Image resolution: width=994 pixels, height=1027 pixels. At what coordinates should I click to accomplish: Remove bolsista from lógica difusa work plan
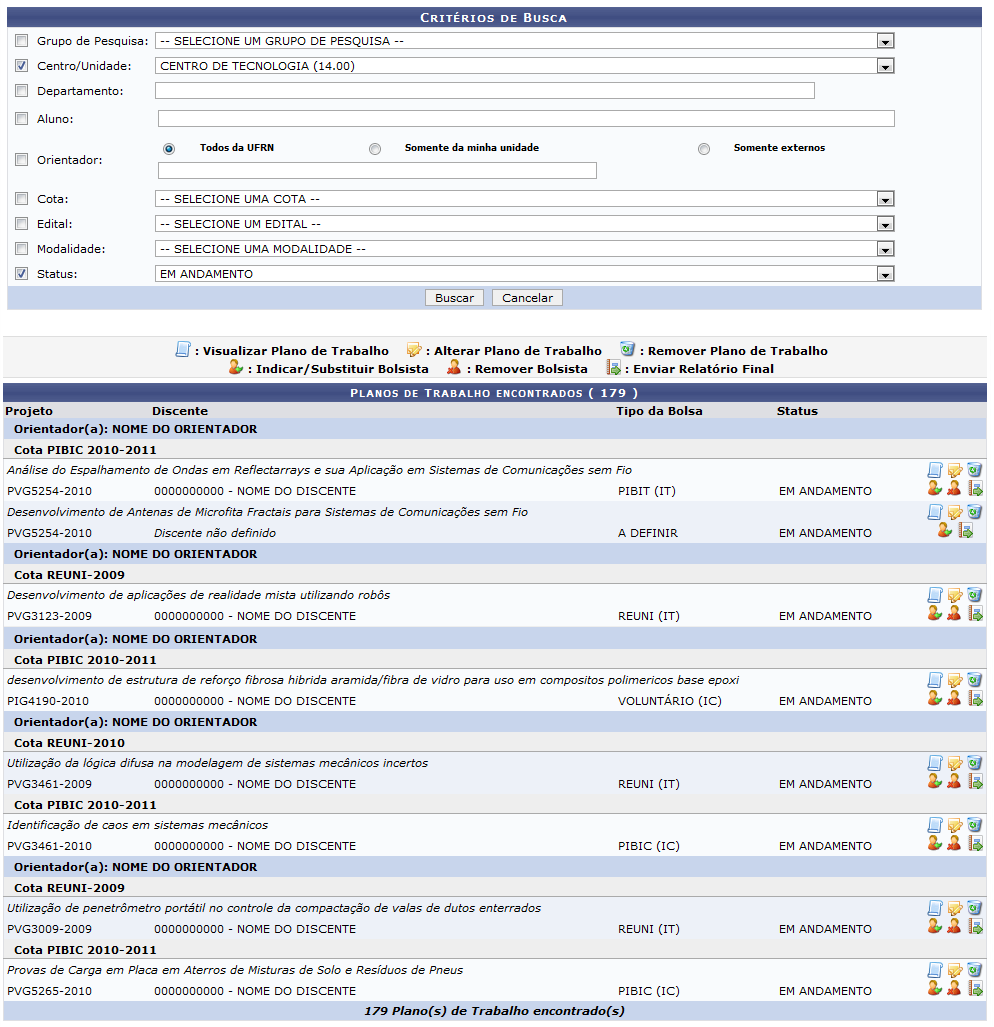tap(954, 782)
